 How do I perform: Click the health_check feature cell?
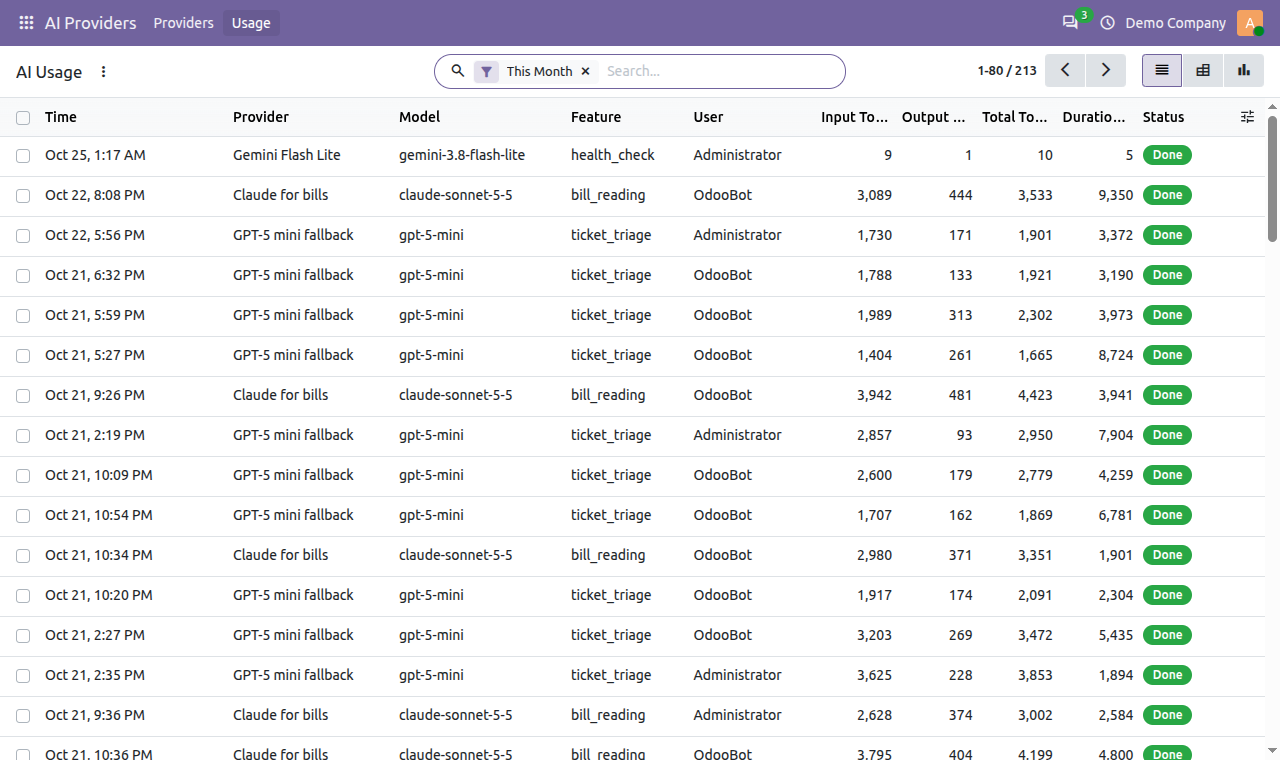(613, 155)
